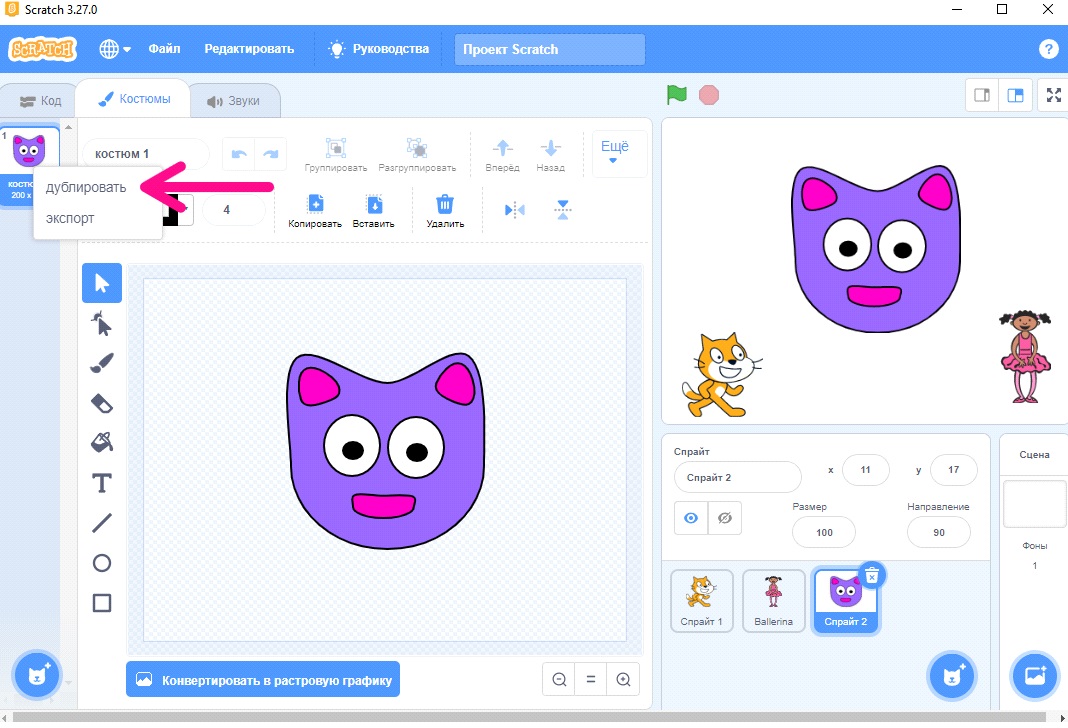Open Руководства tutorials
The height and width of the screenshot is (728, 1068).
coord(379,49)
